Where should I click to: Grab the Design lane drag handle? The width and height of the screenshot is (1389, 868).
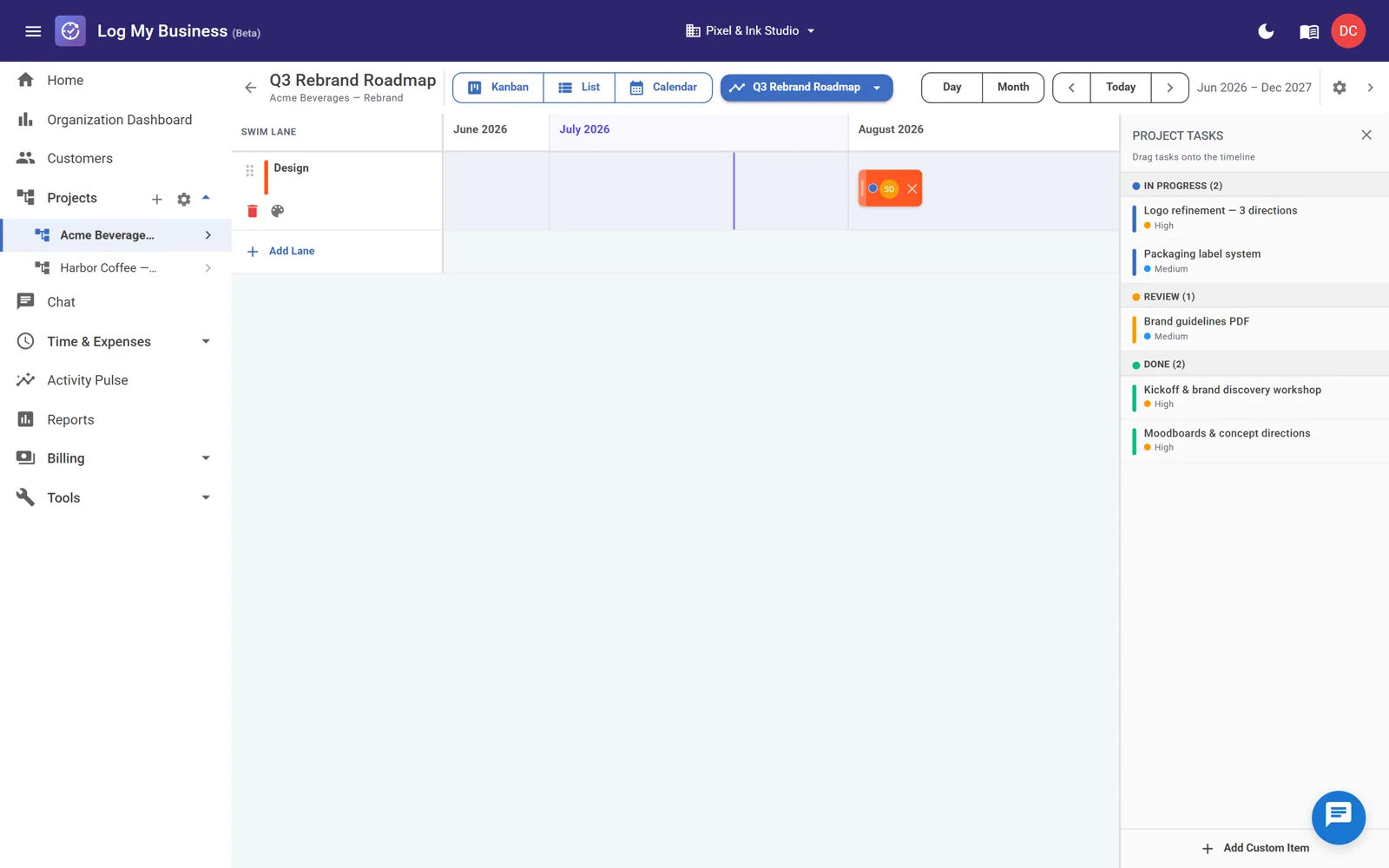coord(250,171)
